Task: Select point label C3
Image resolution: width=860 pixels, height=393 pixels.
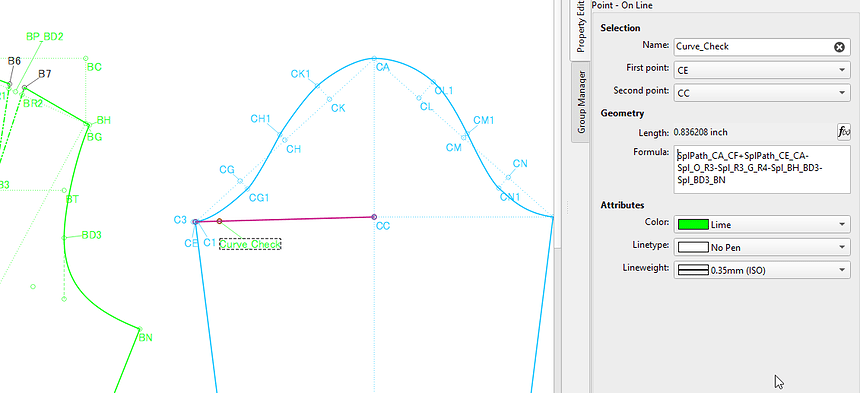Action: pyautogui.click(x=180, y=220)
